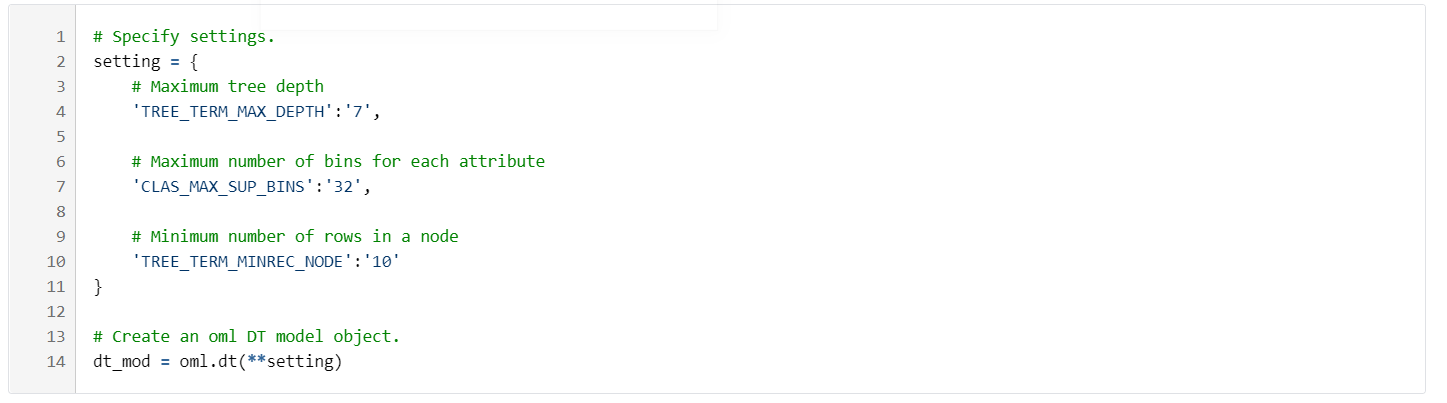Click line number 1 in the gutter
This screenshot has height=403, width=1447.
click(60, 37)
